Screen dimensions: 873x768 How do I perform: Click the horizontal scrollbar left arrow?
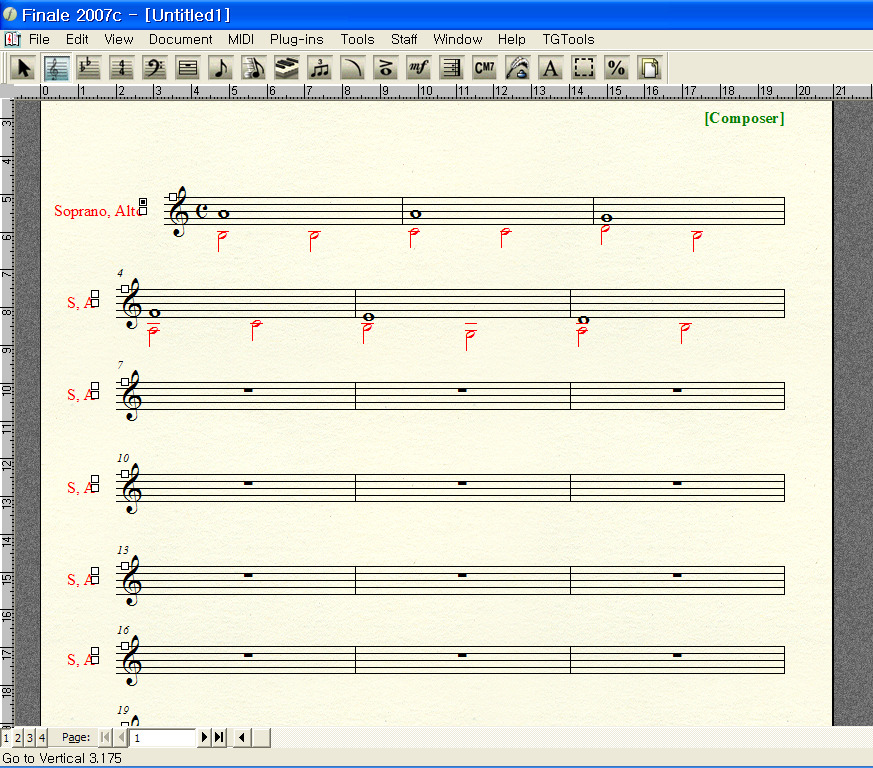tap(242, 738)
